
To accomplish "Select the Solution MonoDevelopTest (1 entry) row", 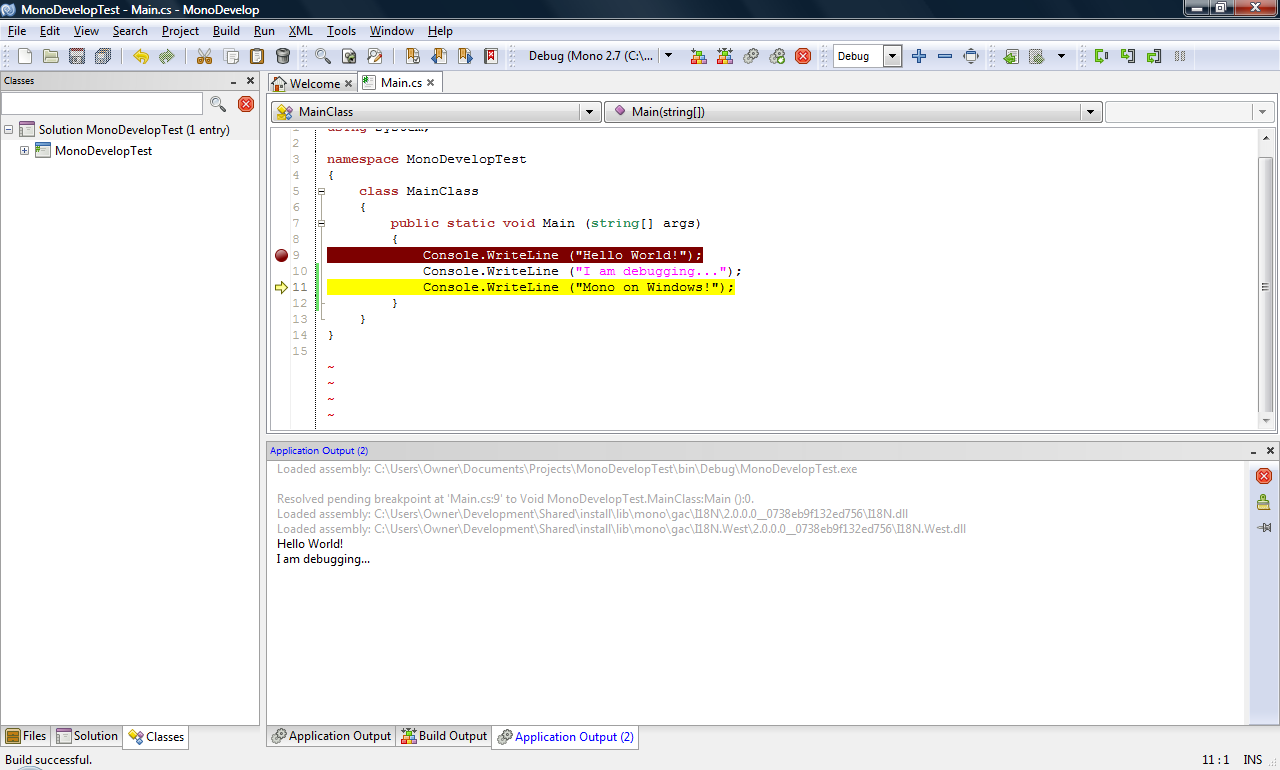I will (x=130, y=130).
